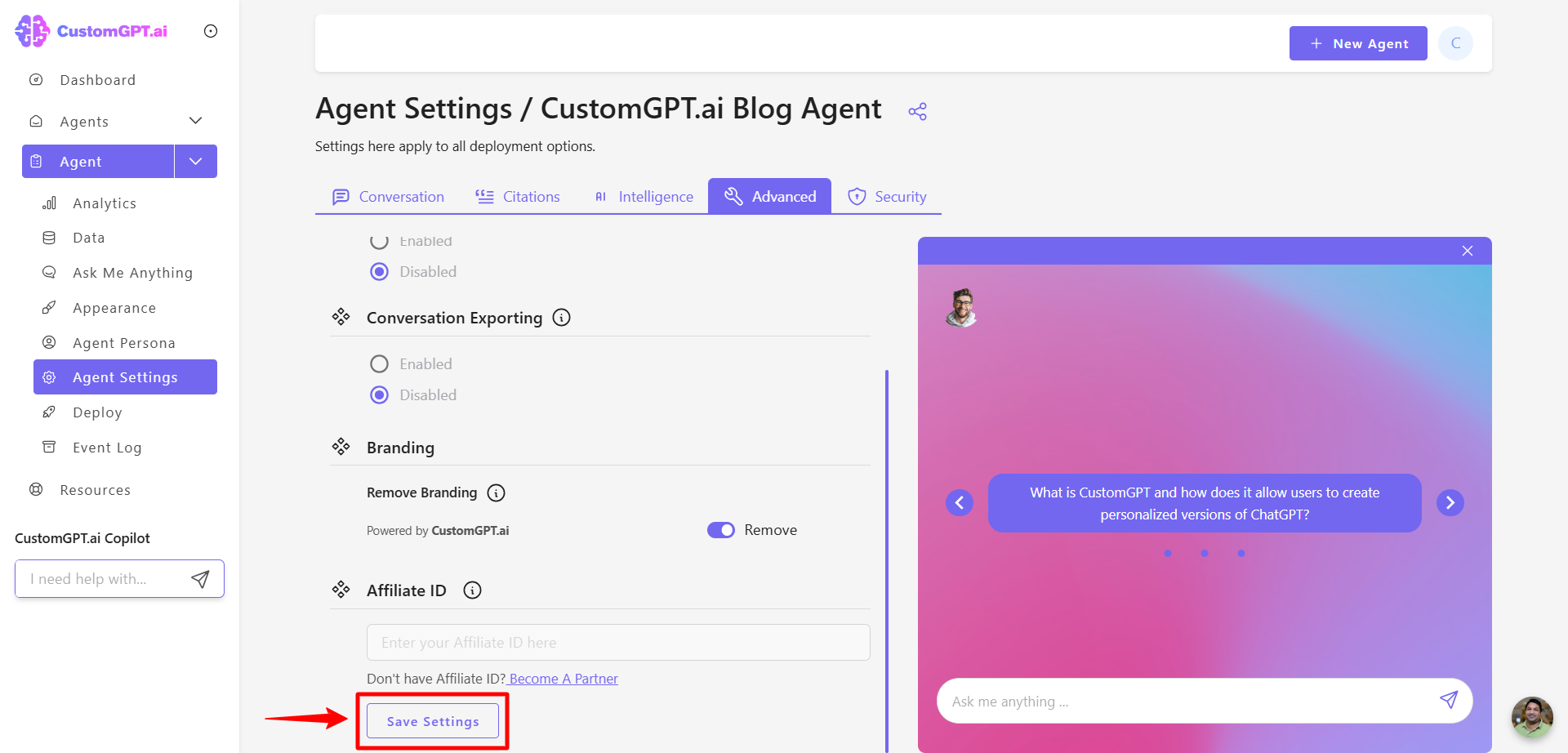Select the first carousel dot

tap(1168, 554)
